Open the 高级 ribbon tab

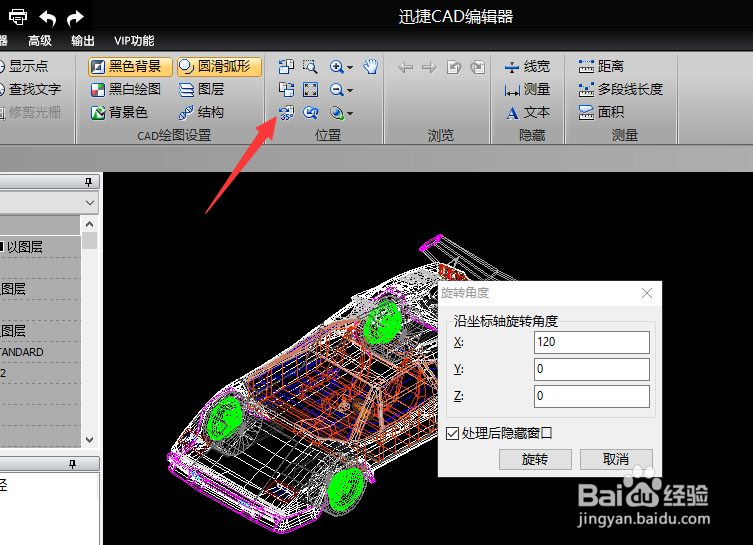pyautogui.click(x=39, y=41)
